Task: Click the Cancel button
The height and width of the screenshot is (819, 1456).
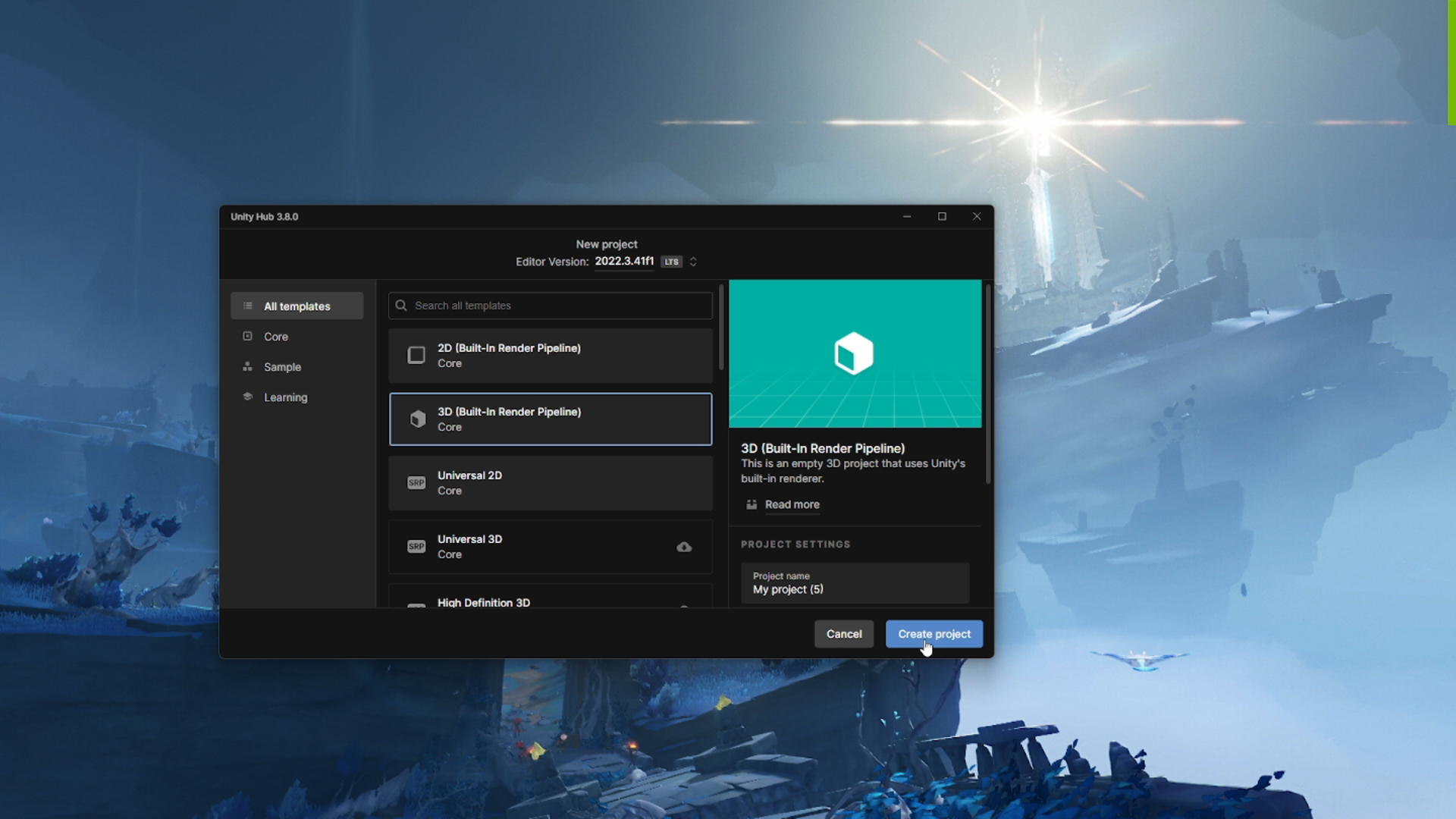Action: click(x=844, y=634)
